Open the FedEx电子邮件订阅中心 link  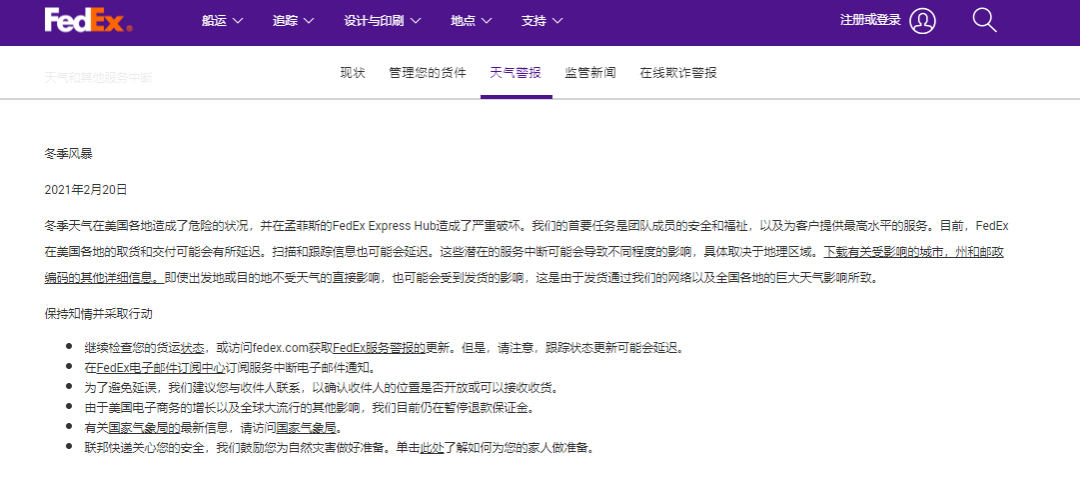click(x=161, y=367)
